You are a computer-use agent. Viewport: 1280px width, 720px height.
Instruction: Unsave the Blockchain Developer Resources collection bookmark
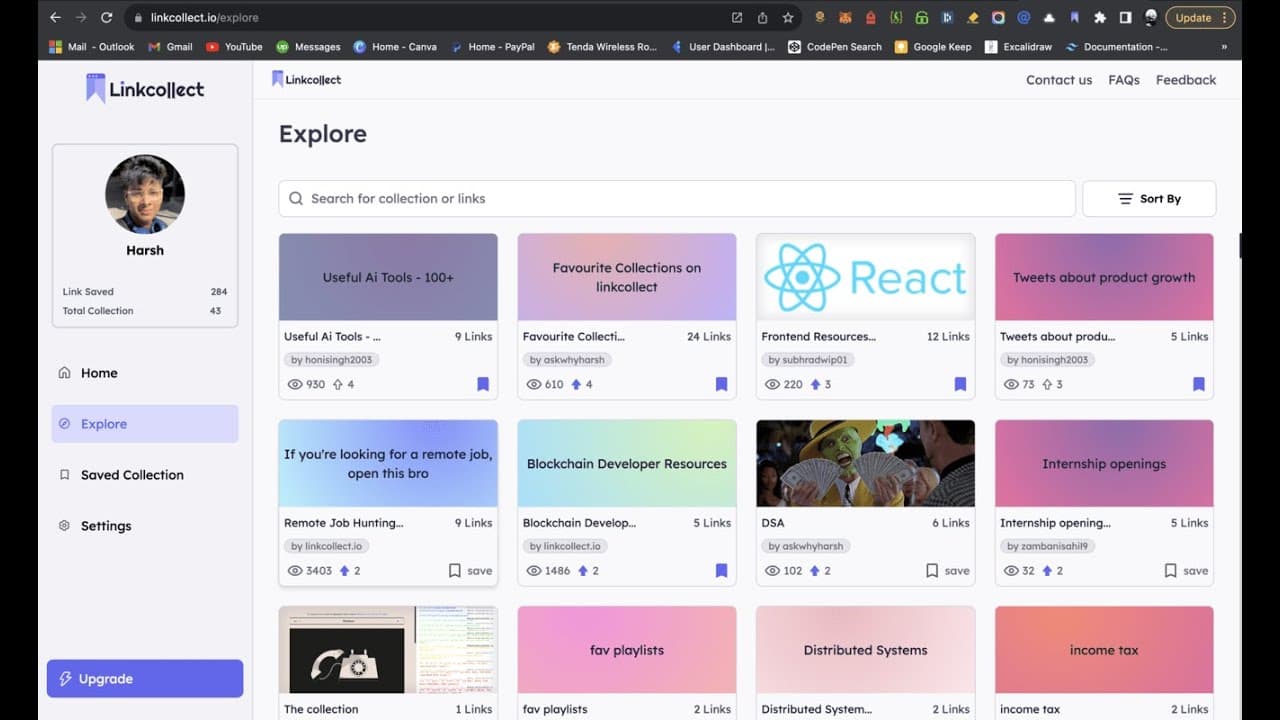point(721,571)
